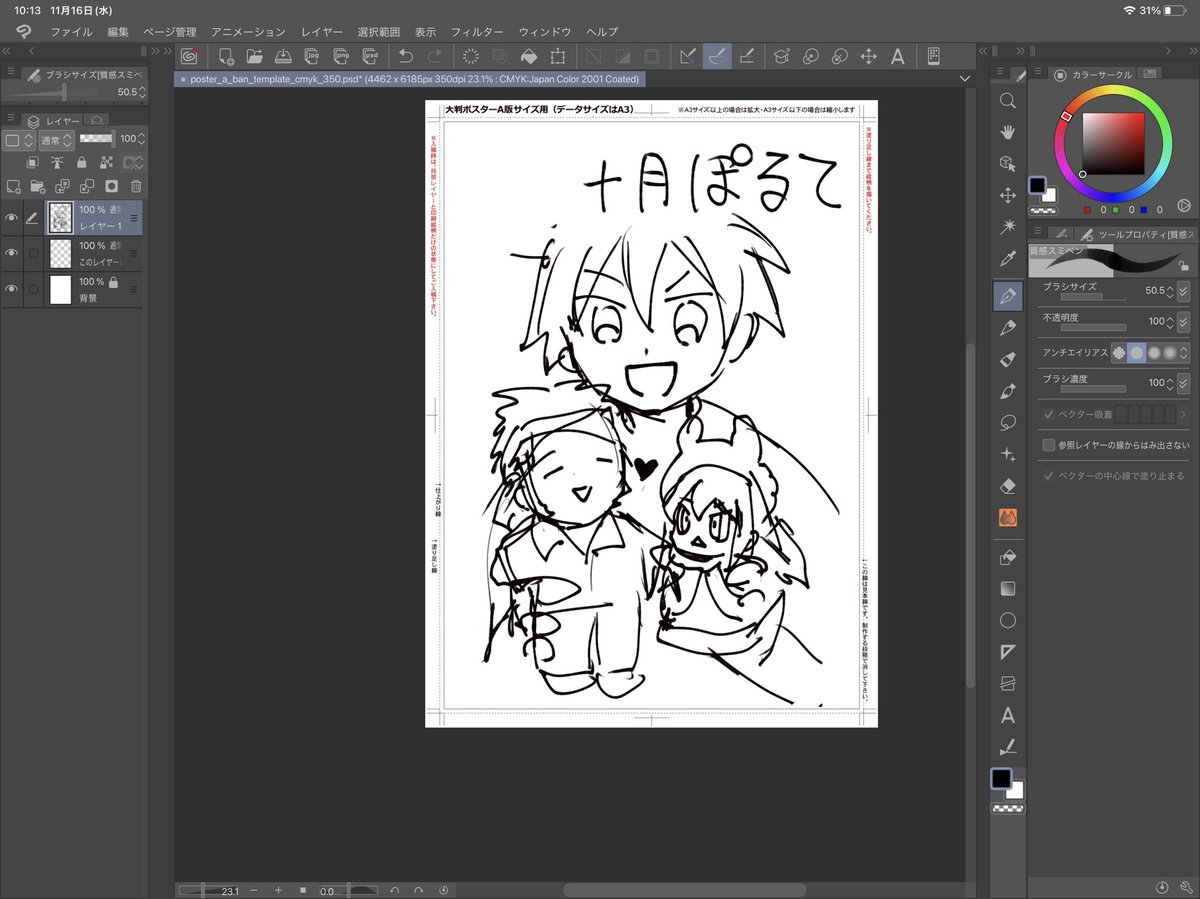The image size is (1200, 899).
Task: Export the canvas as JPG
Action: coord(313,56)
